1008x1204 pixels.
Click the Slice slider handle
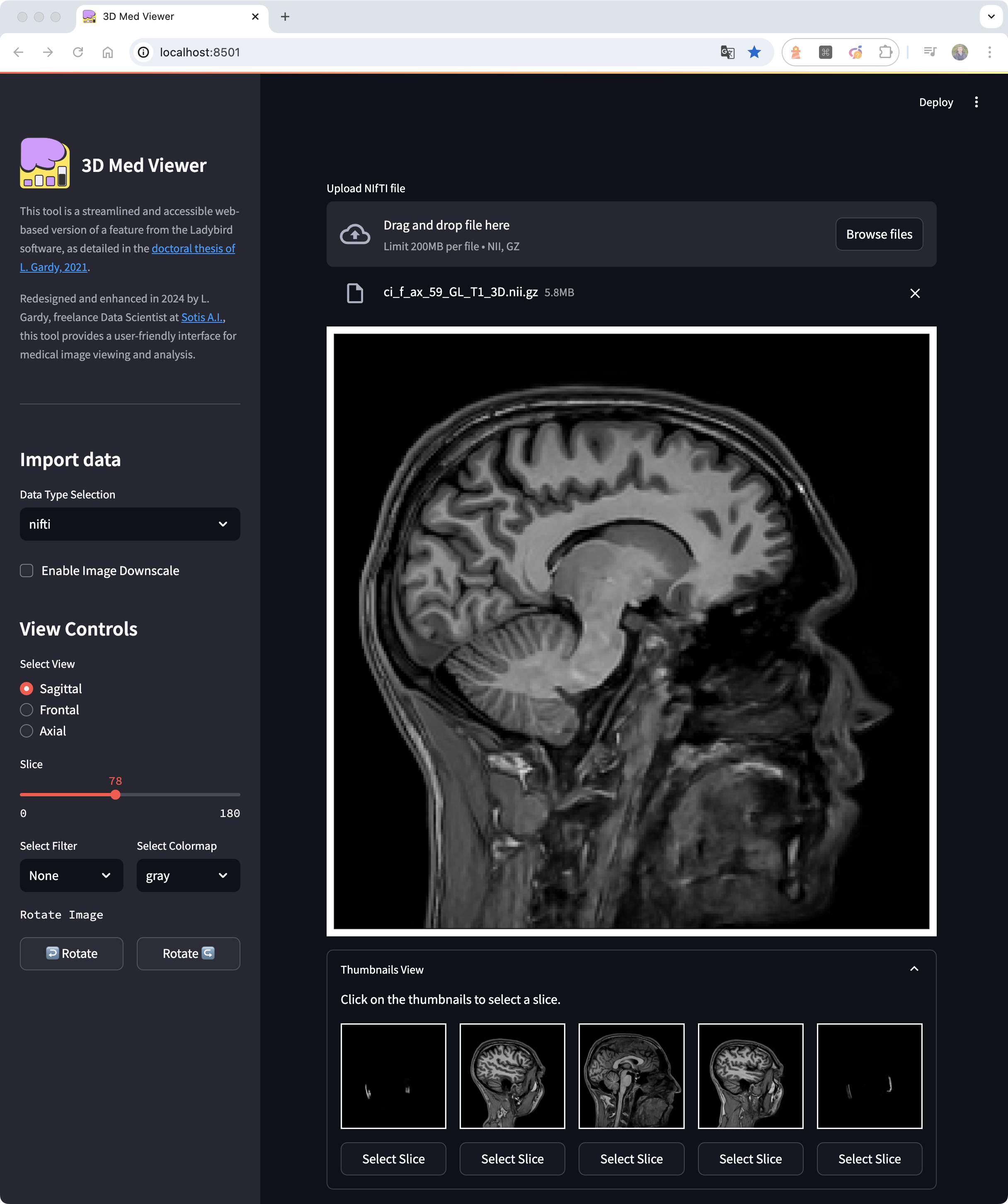pyautogui.click(x=115, y=795)
